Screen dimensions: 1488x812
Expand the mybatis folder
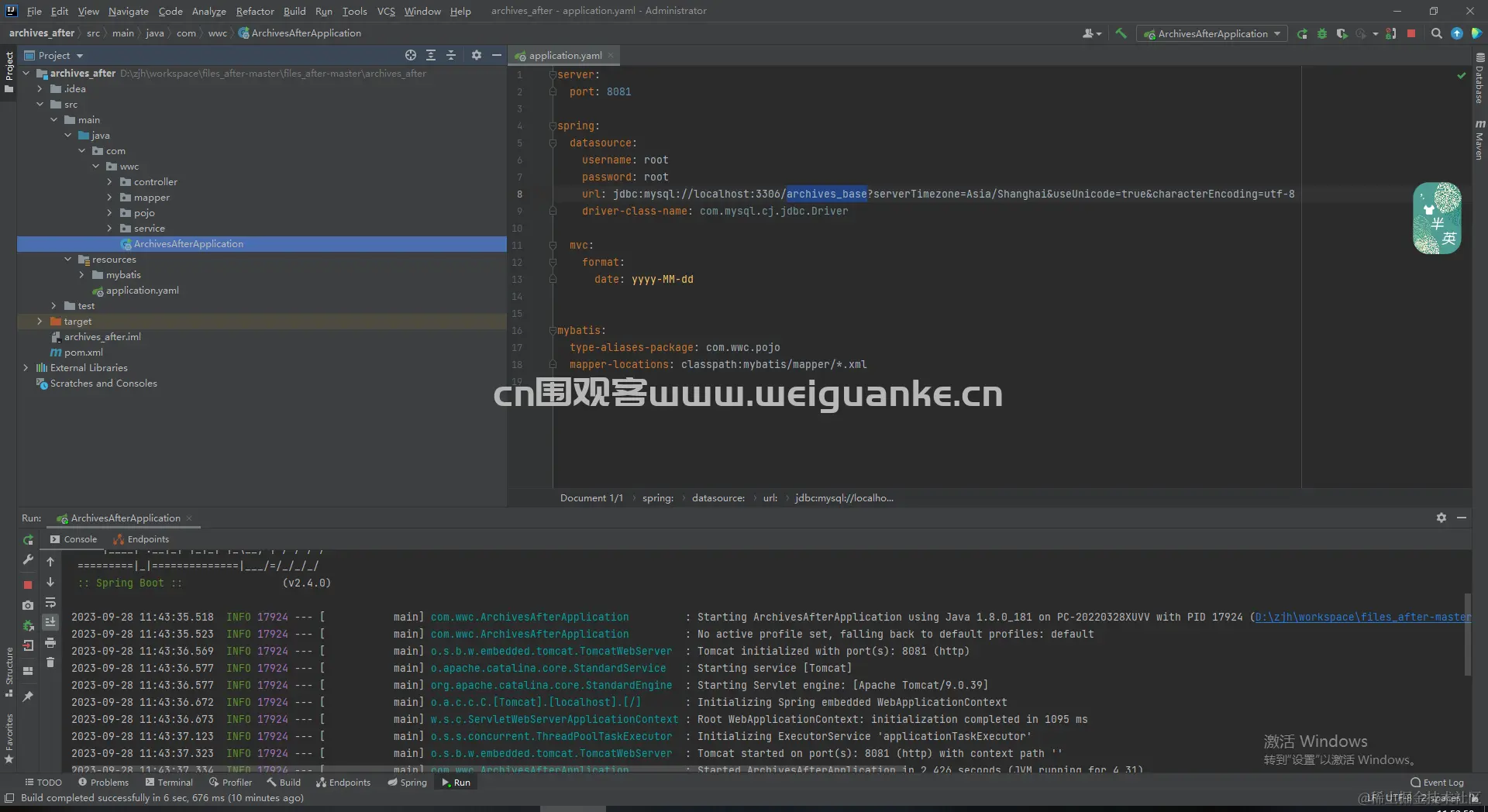(81, 275)
